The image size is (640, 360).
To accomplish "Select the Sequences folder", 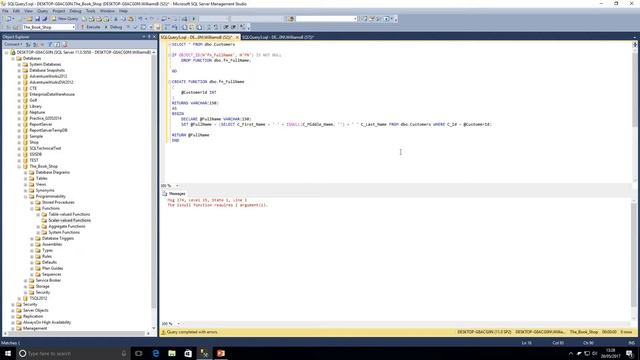I will [51, 274].
